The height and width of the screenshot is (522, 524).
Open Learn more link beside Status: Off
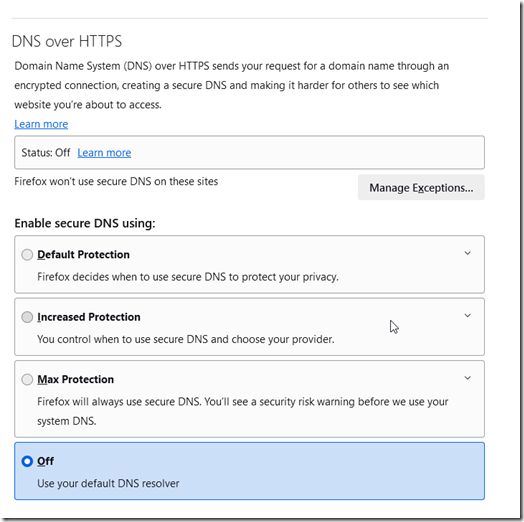tap(104, 153)
